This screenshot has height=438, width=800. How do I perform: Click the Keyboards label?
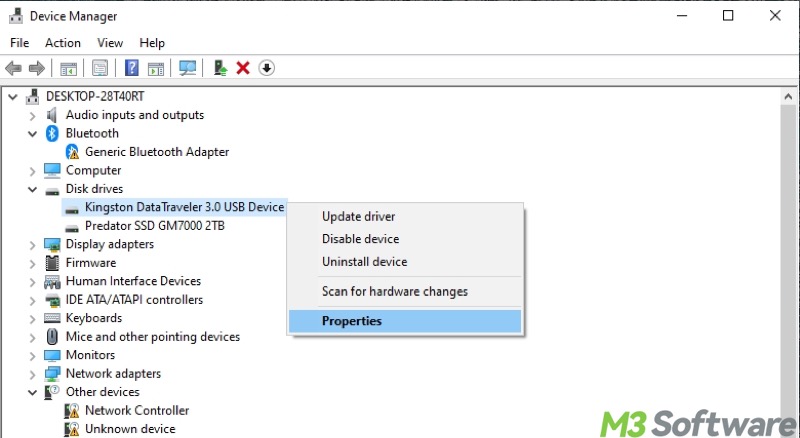tap(94, 318)
